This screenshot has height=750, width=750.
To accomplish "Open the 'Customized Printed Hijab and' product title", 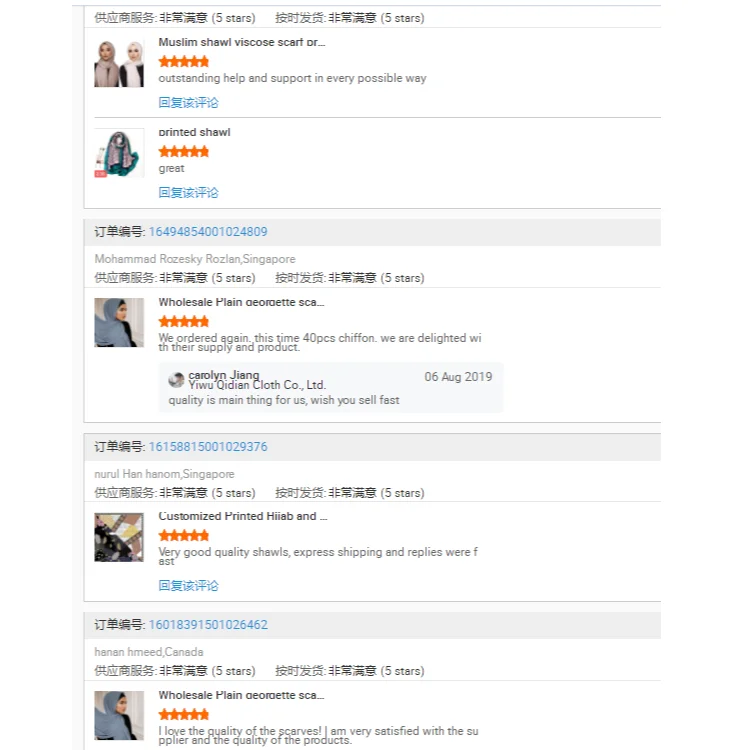I will tap(243, 516).
